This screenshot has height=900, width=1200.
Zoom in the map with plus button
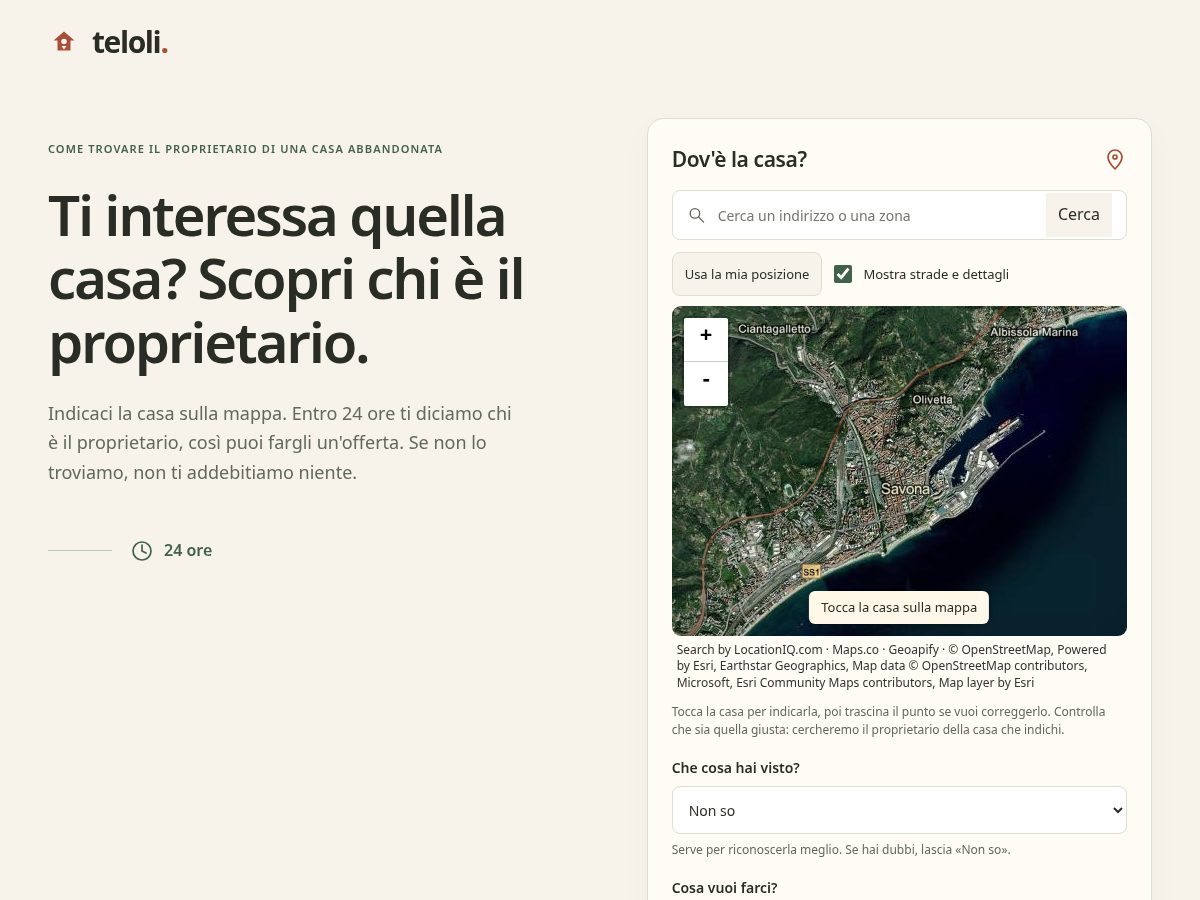pyautogui.click(x=706, y=340)
